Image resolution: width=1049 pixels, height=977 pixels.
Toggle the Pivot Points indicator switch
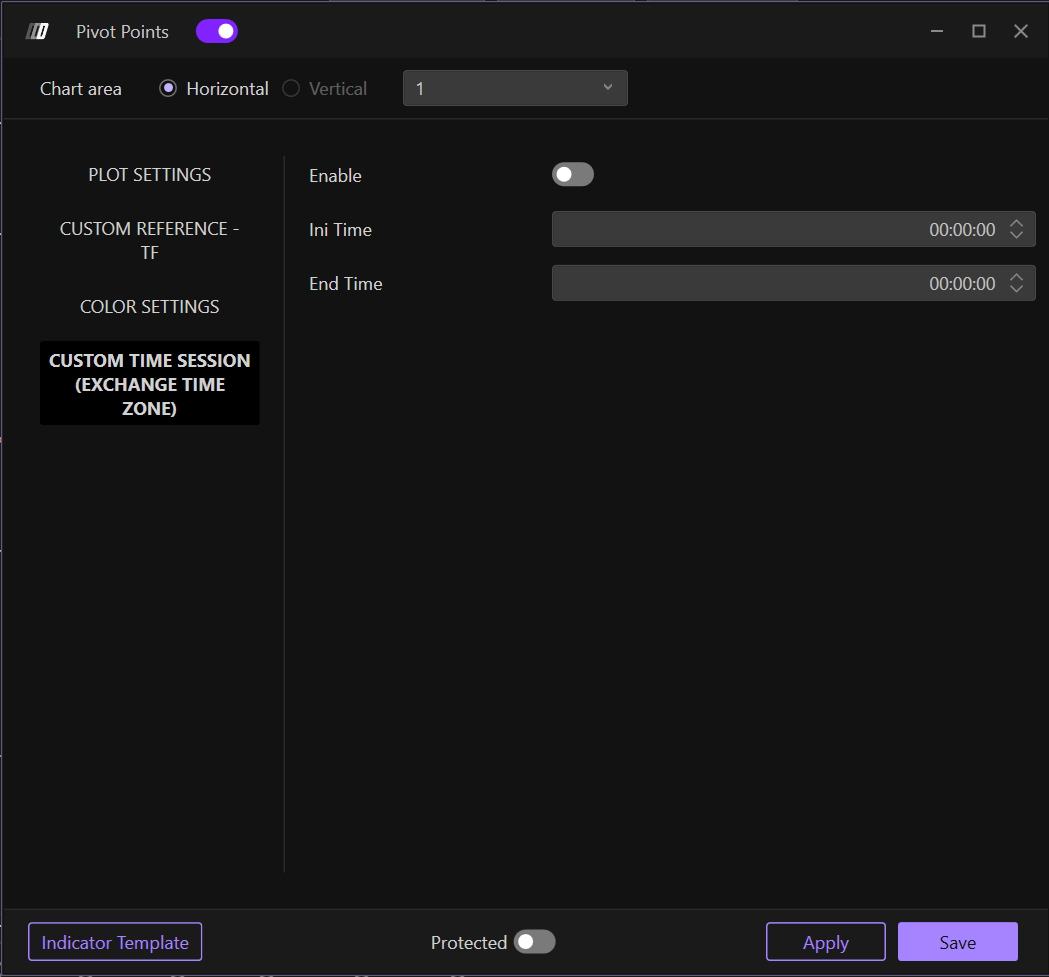pos(217,32)
